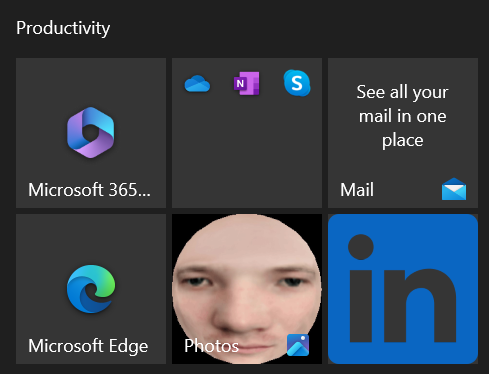Screen dimensions: 489x374
Task: Open OneNote from the folder tile
Action: [247, 83]
